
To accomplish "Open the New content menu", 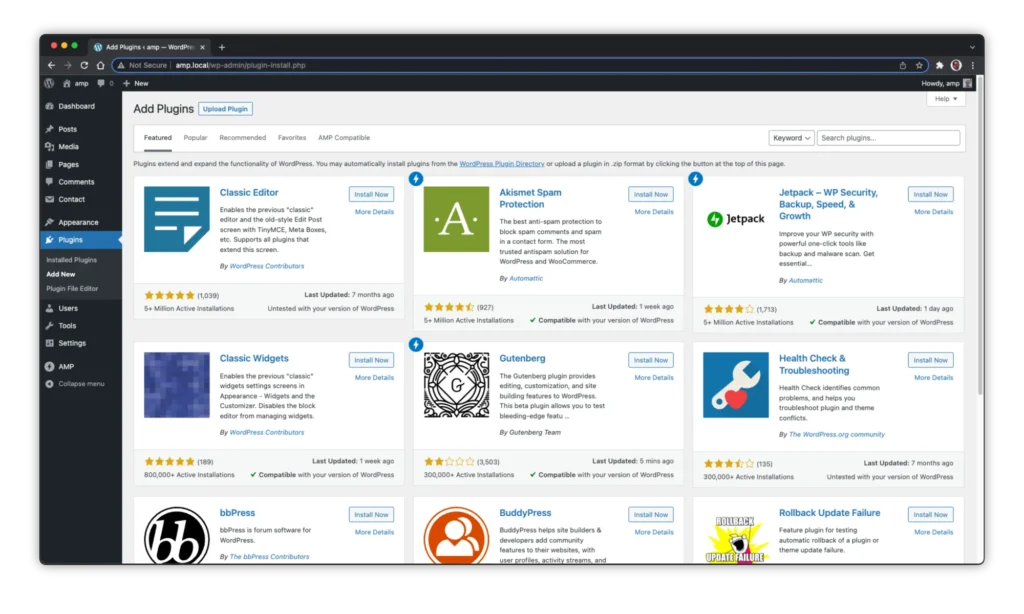I will [136, 84].
